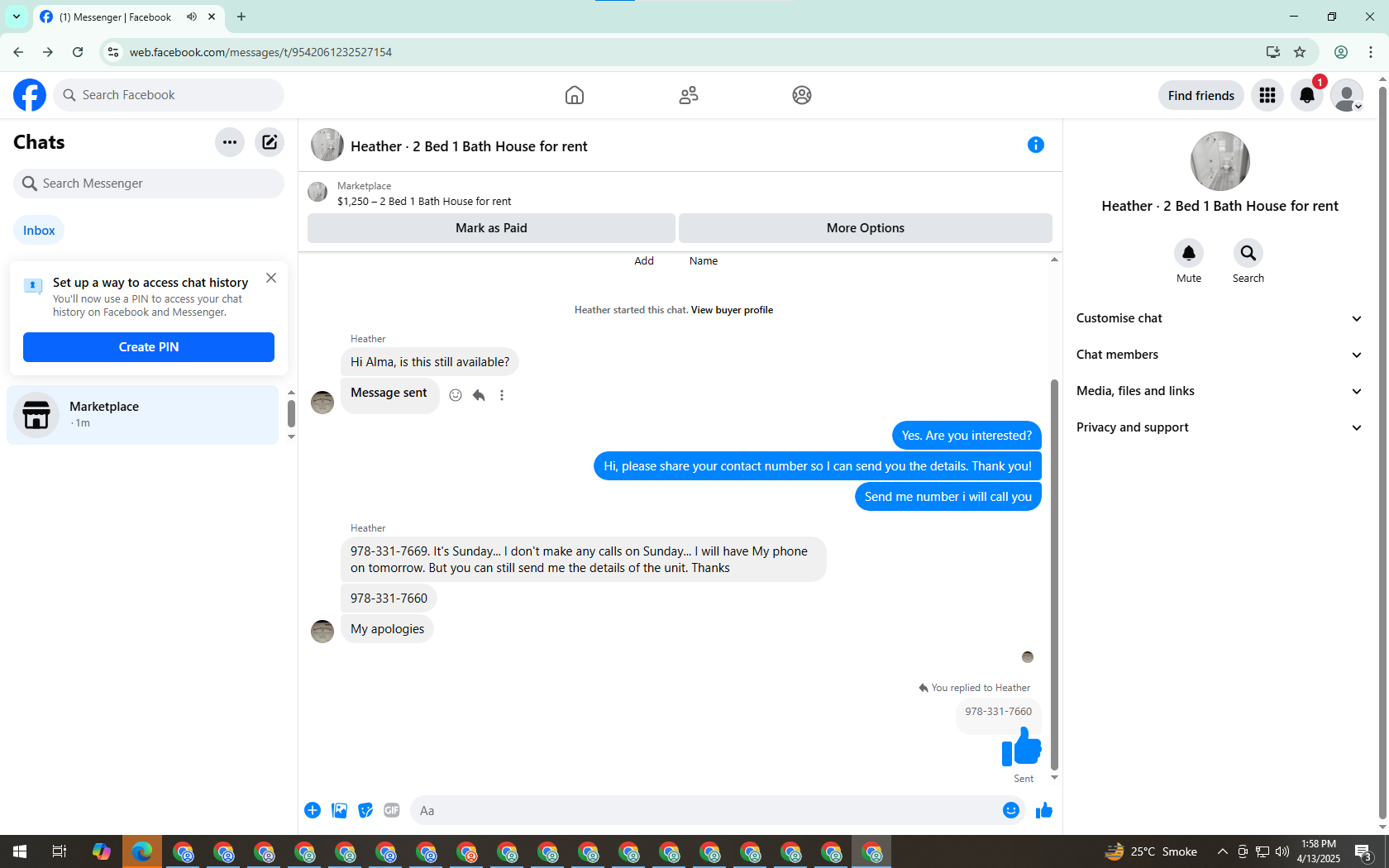Click the message scrollbar down arrow
The image size is (1389, 868).
[1054, 778]
